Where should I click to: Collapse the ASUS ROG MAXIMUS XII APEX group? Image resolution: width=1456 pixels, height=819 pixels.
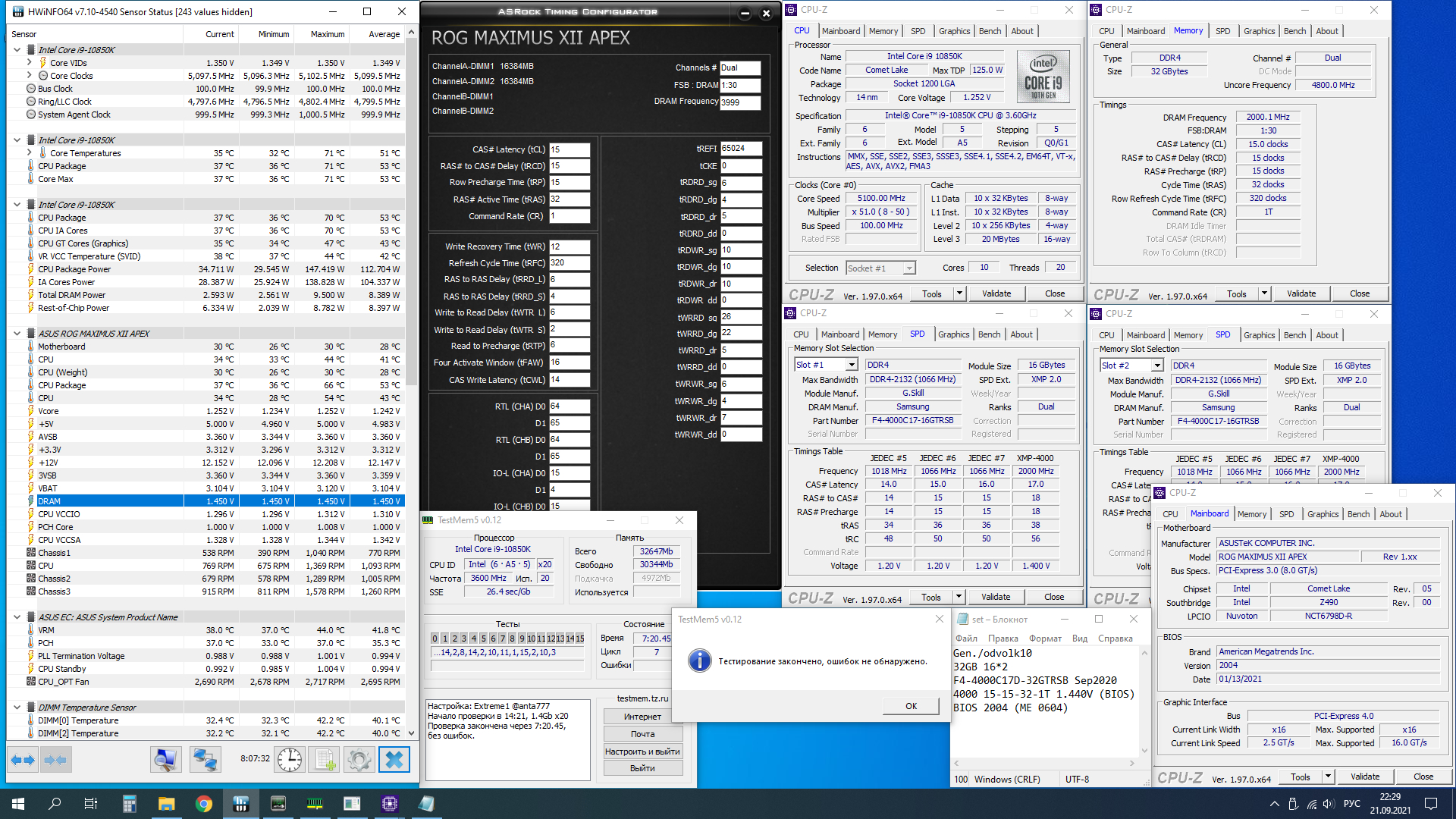pos(17,334)
